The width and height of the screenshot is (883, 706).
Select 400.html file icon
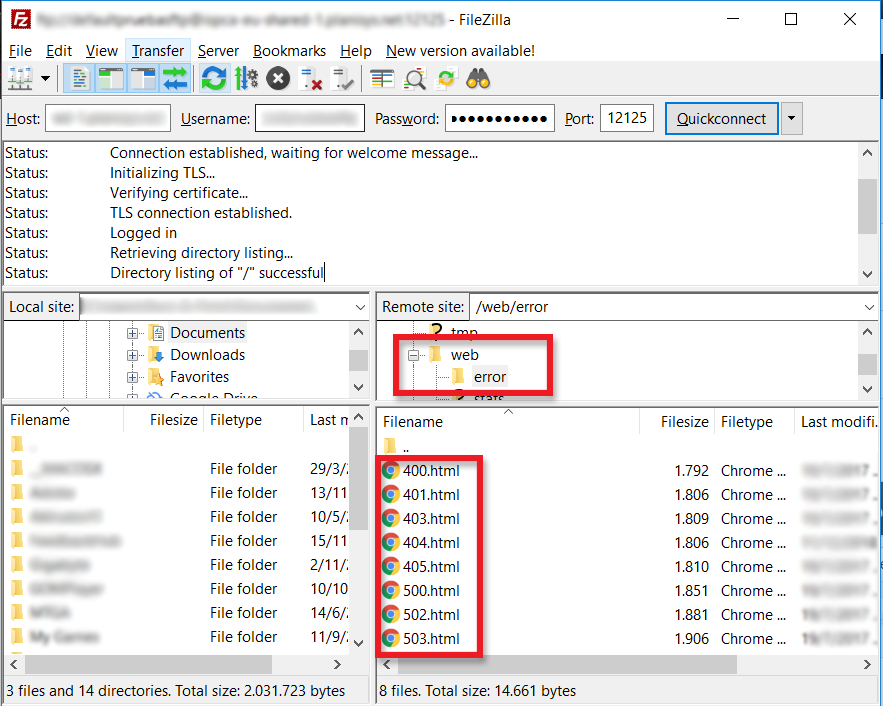tap(391, 471)
